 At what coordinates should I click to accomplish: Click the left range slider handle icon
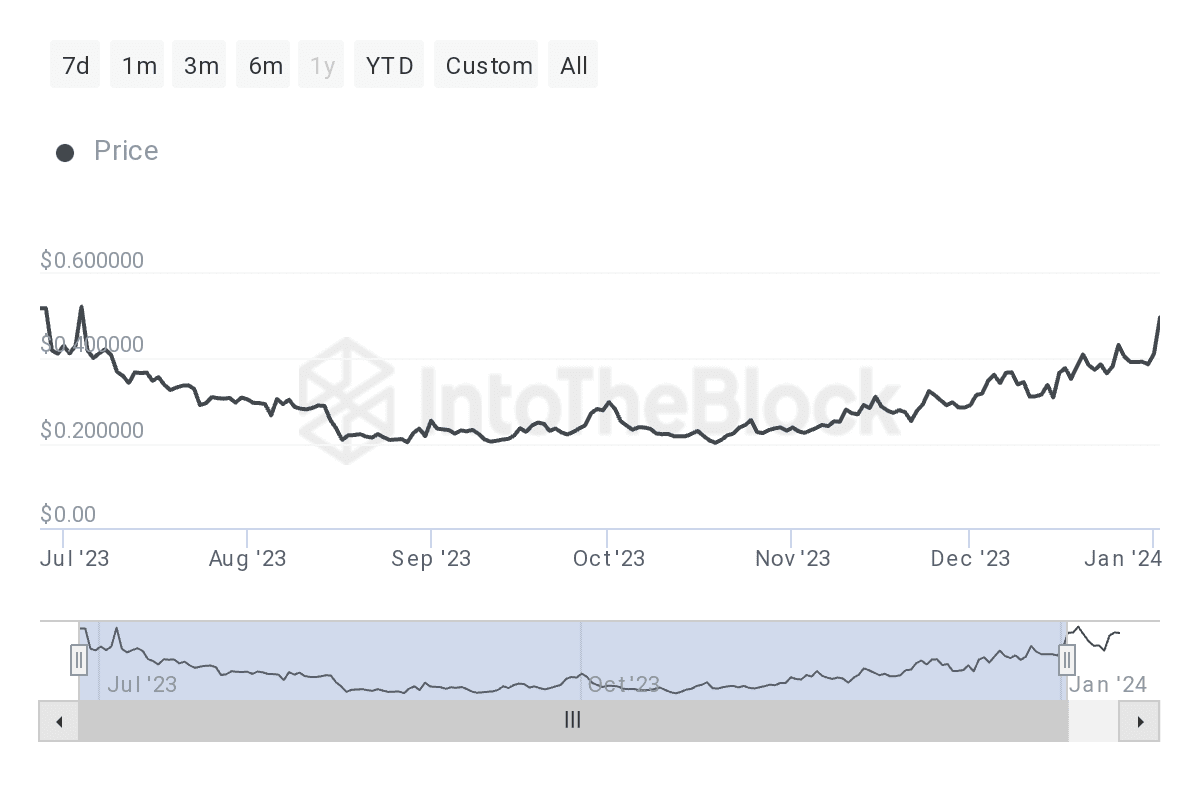(79, 660)
